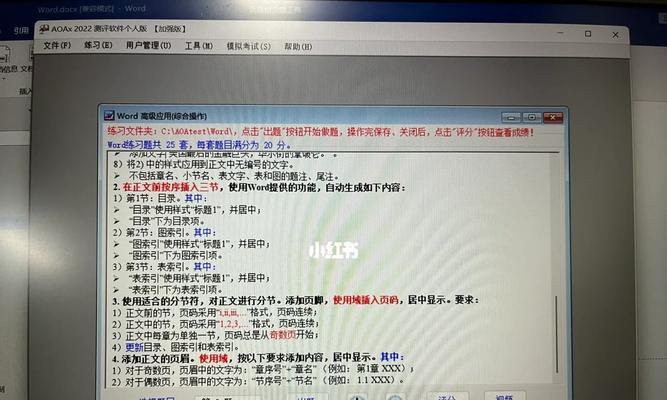Click the line '4. 添加正文的页眉'
The width and height of the screenshot is (667, 400).
click(258, 358)
